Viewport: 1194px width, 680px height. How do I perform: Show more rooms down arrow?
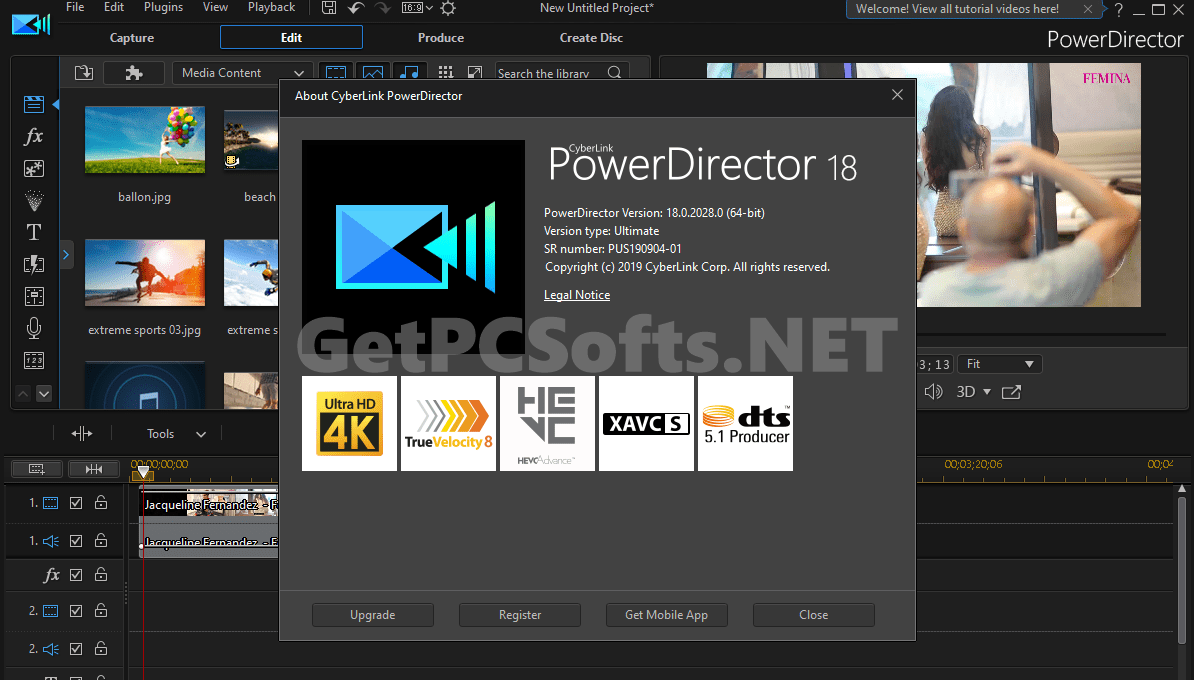(44, 394)
